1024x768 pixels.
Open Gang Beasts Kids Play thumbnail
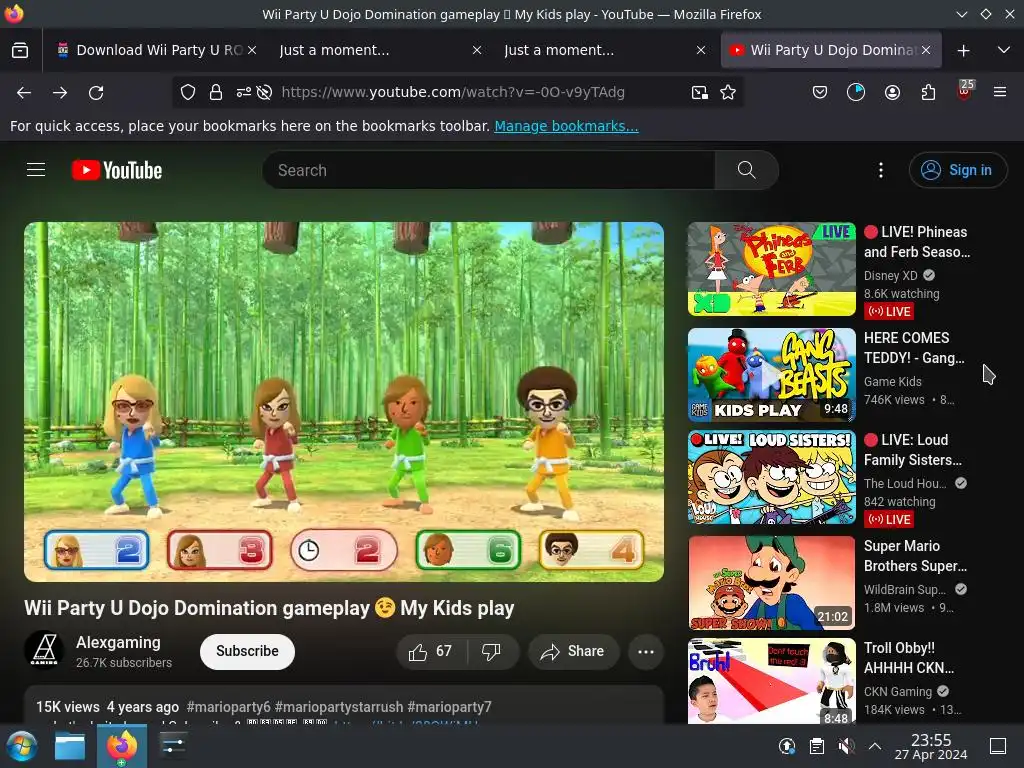click(x=772, y=375)
